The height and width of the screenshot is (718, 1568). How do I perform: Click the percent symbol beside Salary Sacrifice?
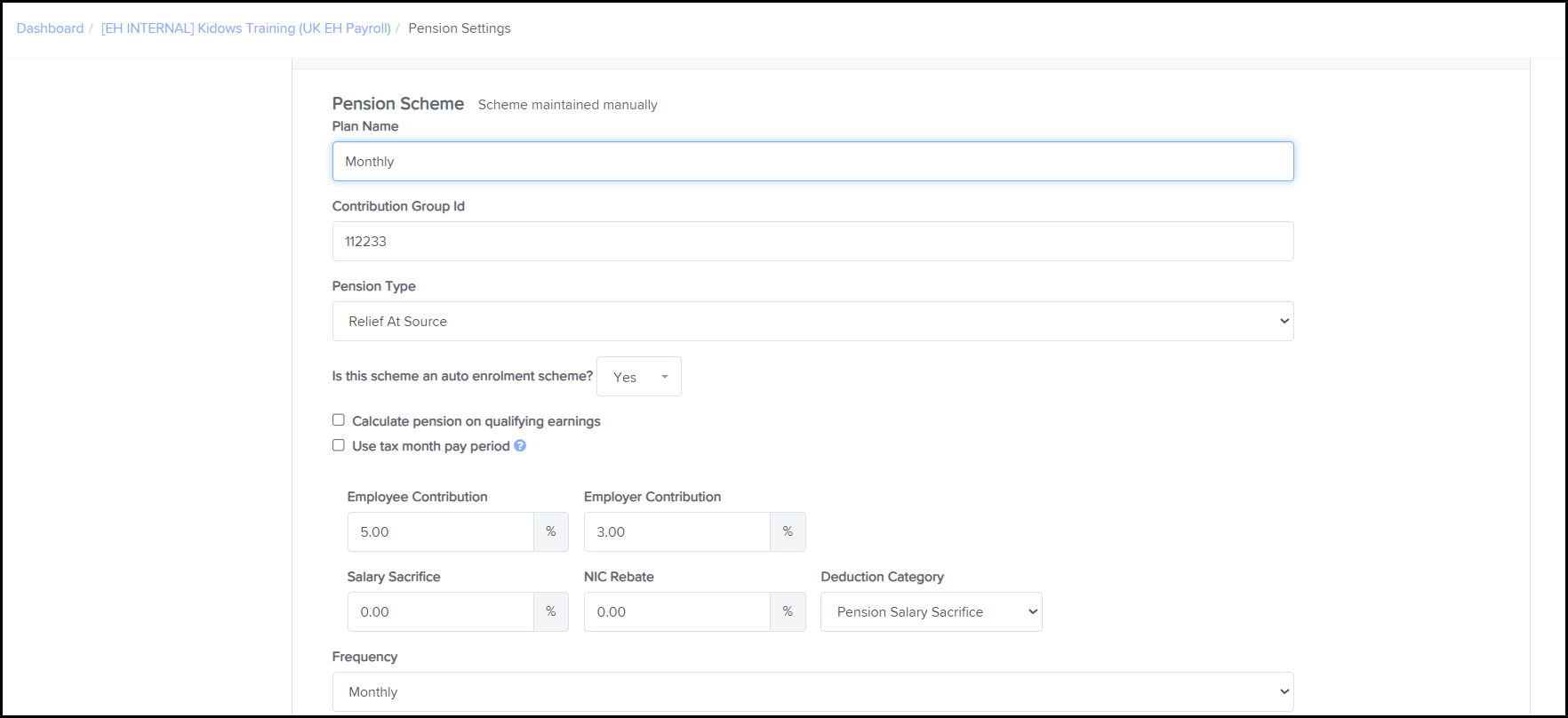coord(551,612)
